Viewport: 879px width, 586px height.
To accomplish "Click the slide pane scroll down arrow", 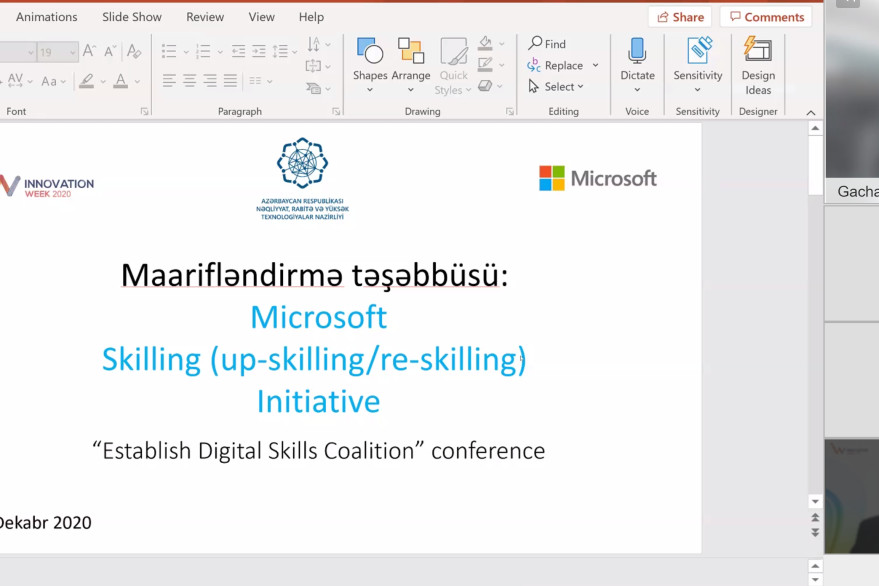I will 815,501.
